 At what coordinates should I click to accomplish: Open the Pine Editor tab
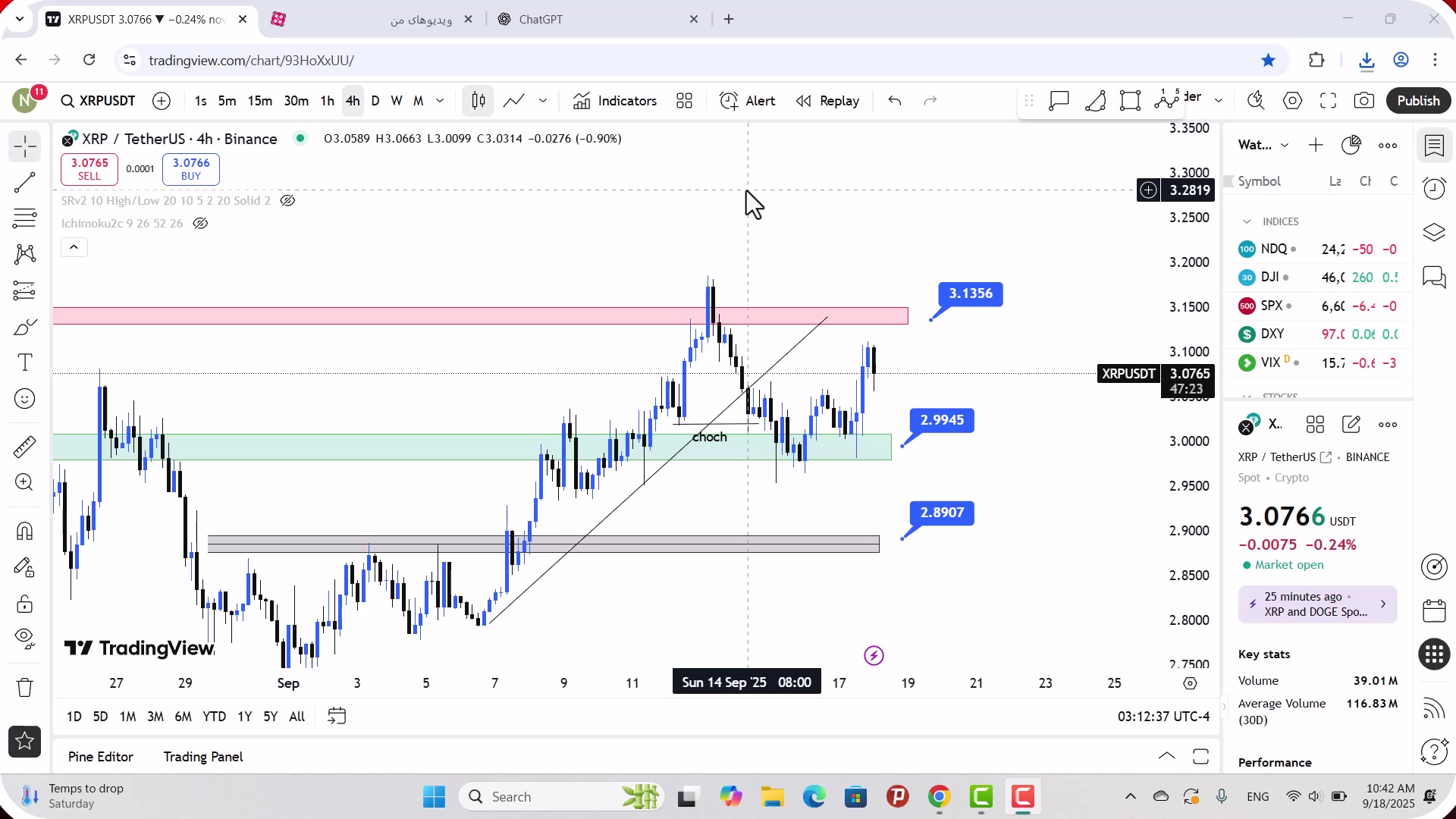pyautogui.click(x=101, y=757)
